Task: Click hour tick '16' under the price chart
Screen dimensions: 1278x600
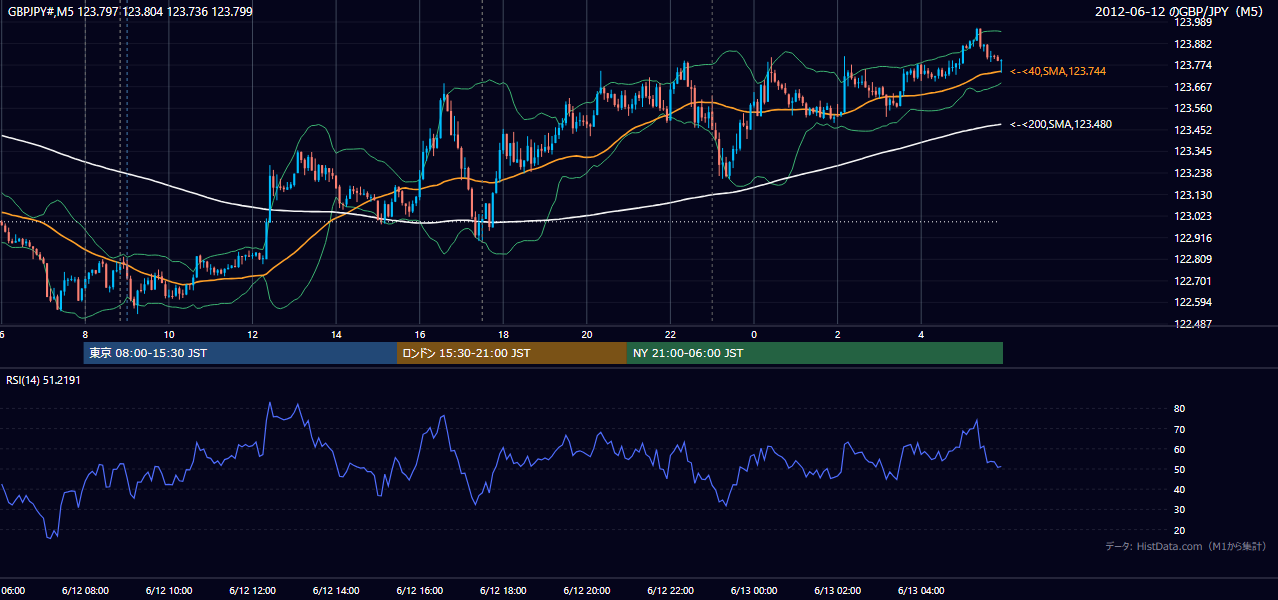Action: [419, 335]
